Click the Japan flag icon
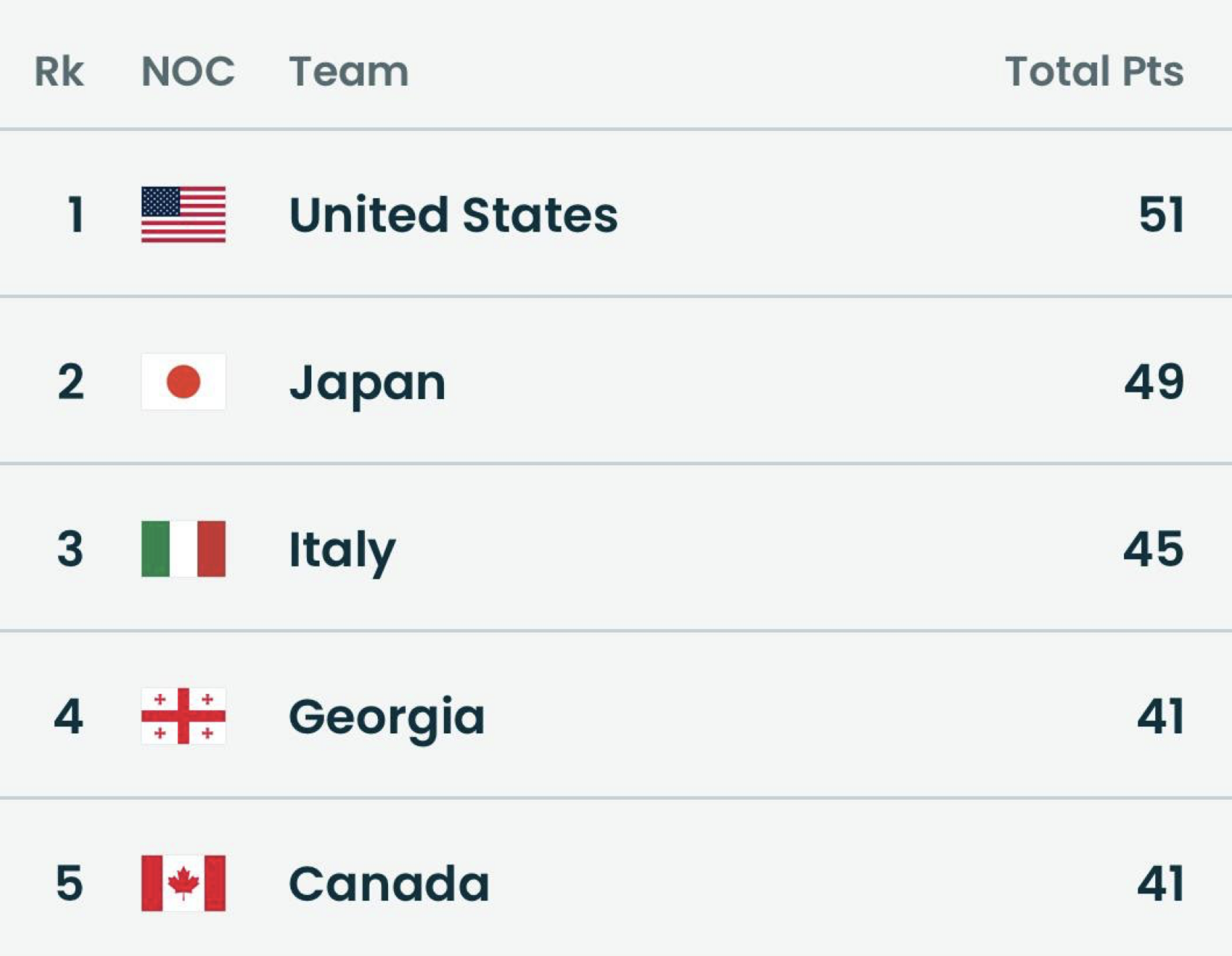Image resolution: width=1232 pixels, height=956 pixels. tap(183, 382)
